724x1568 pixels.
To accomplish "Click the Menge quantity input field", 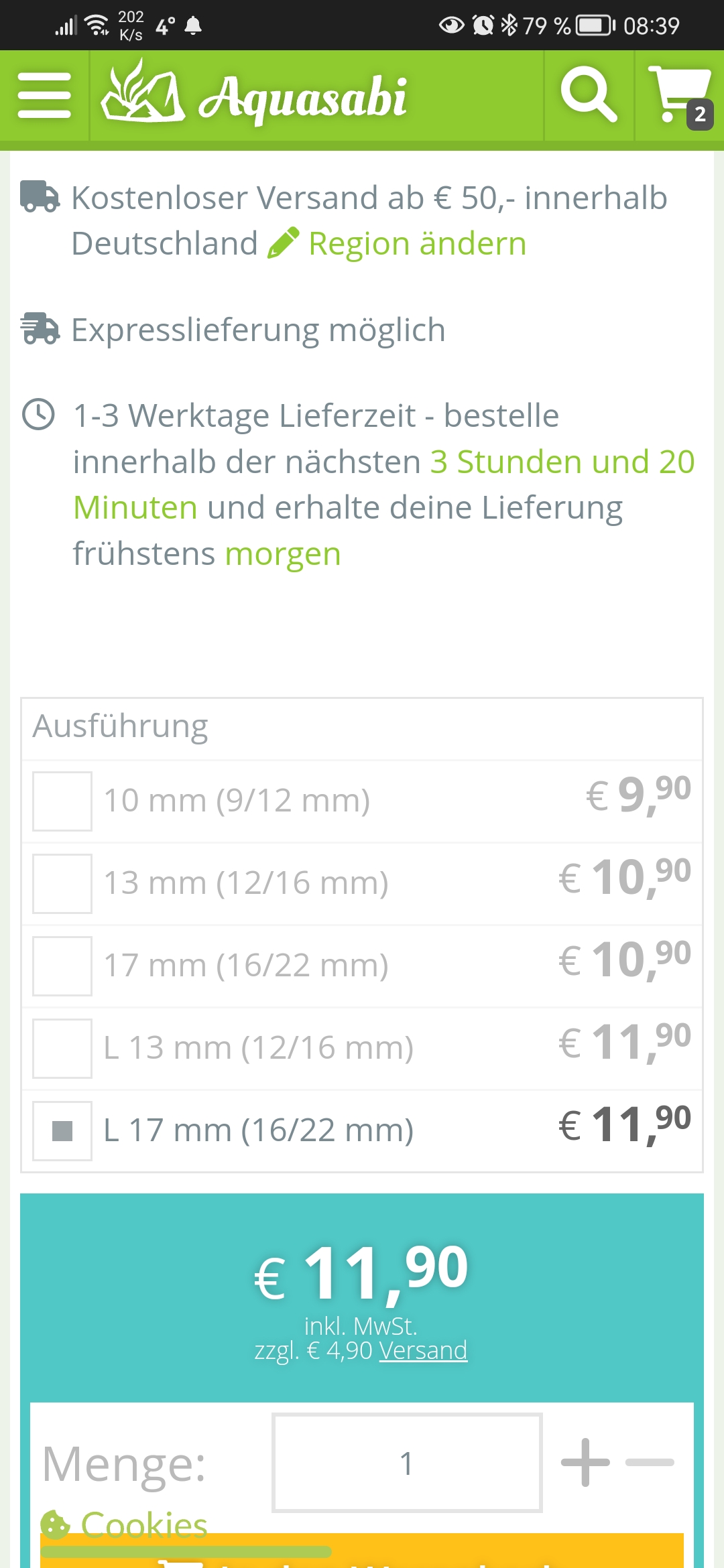I will [407, 1463].
